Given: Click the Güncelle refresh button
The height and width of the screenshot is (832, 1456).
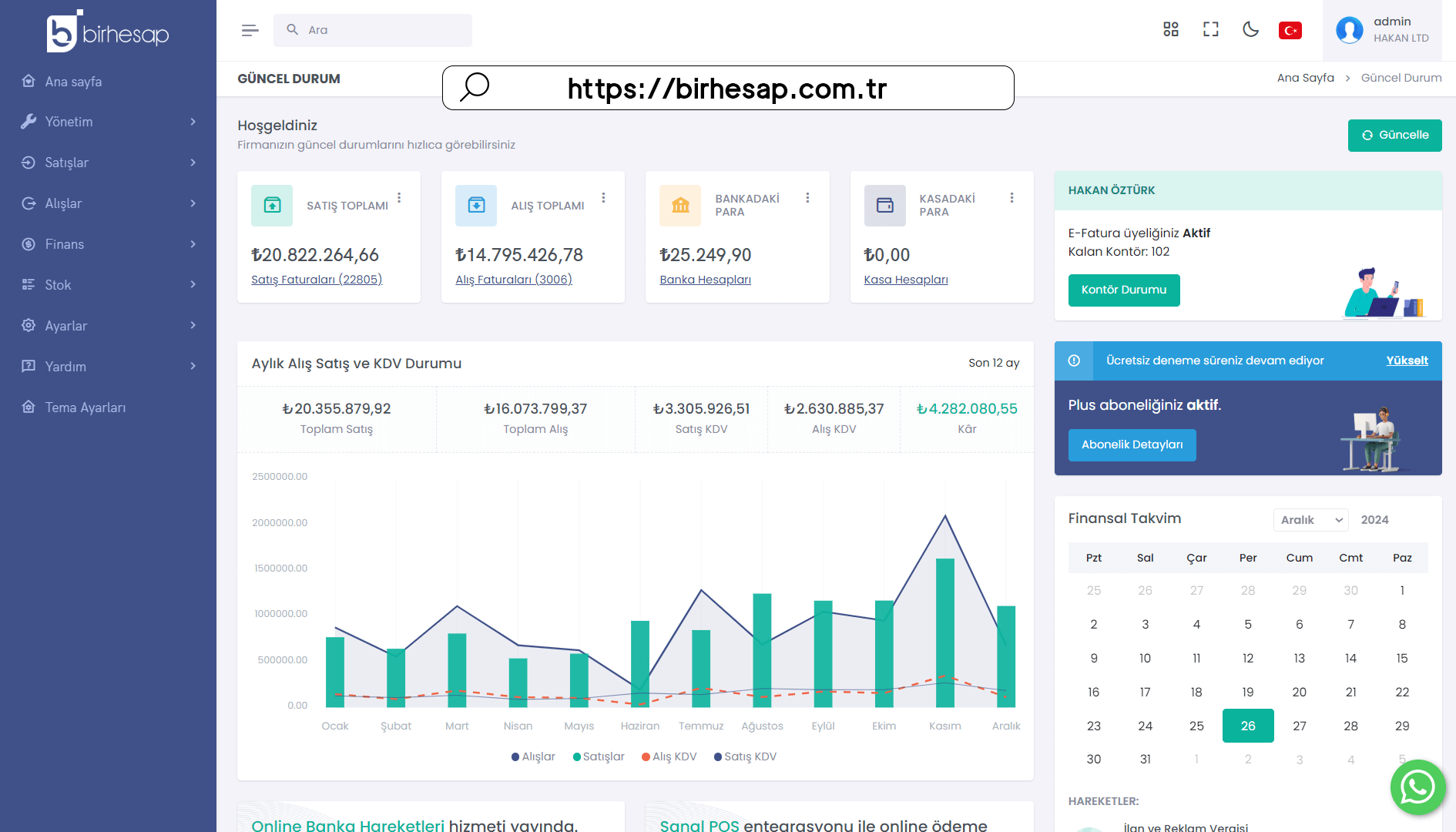Looking at the screenshot, I should tap(1394, 135).
